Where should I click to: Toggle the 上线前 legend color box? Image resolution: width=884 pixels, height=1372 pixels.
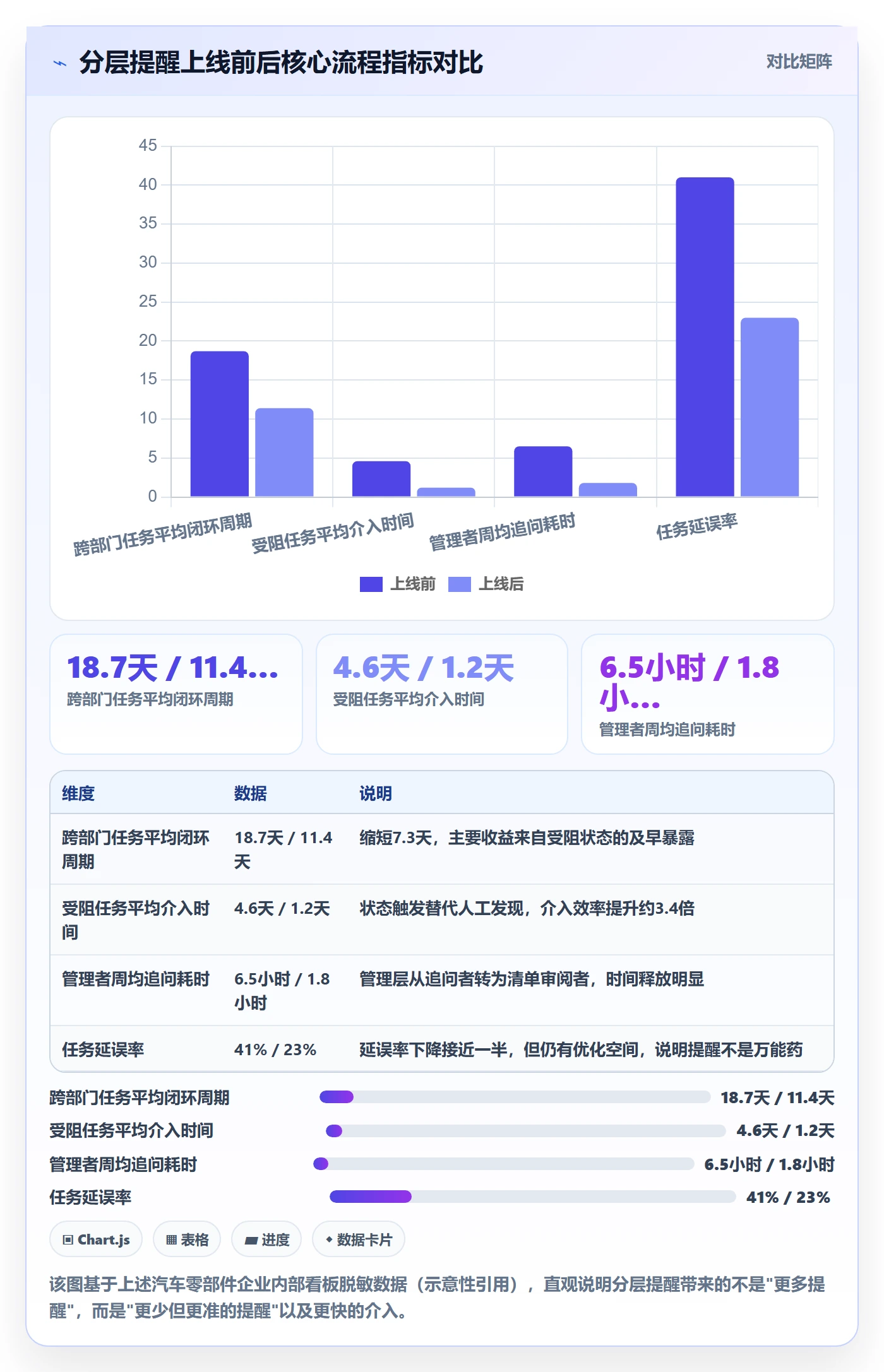click(x=371, y=584)
